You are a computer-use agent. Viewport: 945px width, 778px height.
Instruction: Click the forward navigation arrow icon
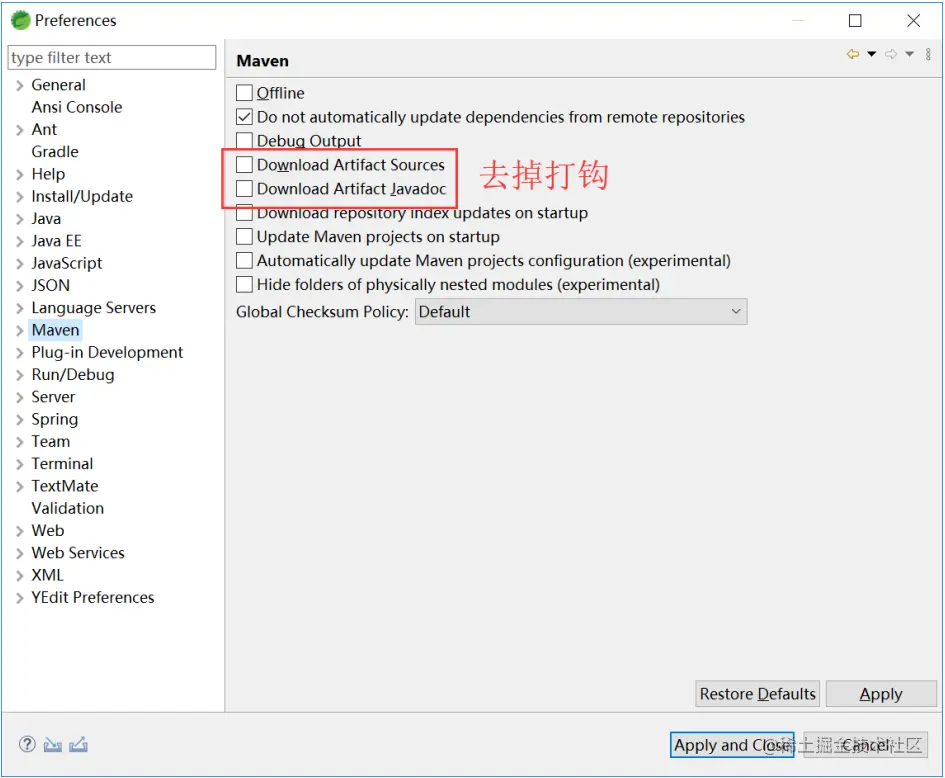click(891, 54)
